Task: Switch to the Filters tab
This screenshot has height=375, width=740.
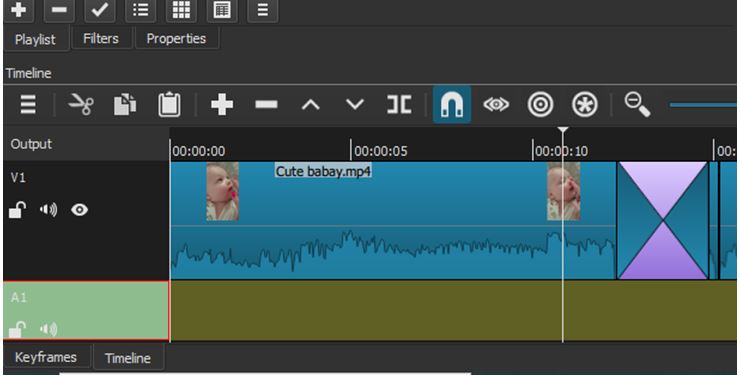Action: click(x=101, y=39)
